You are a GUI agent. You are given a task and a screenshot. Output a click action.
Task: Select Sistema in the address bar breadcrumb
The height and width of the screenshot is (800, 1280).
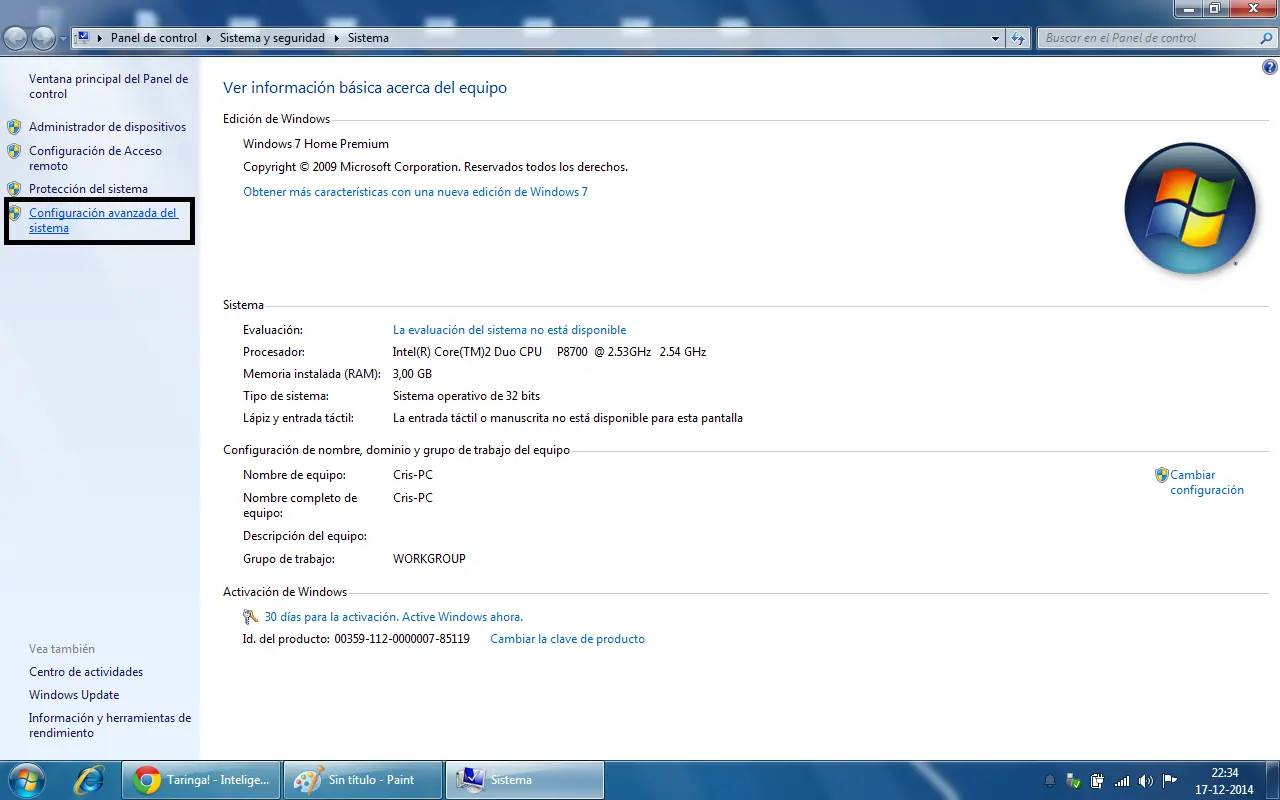pos(368,38)
